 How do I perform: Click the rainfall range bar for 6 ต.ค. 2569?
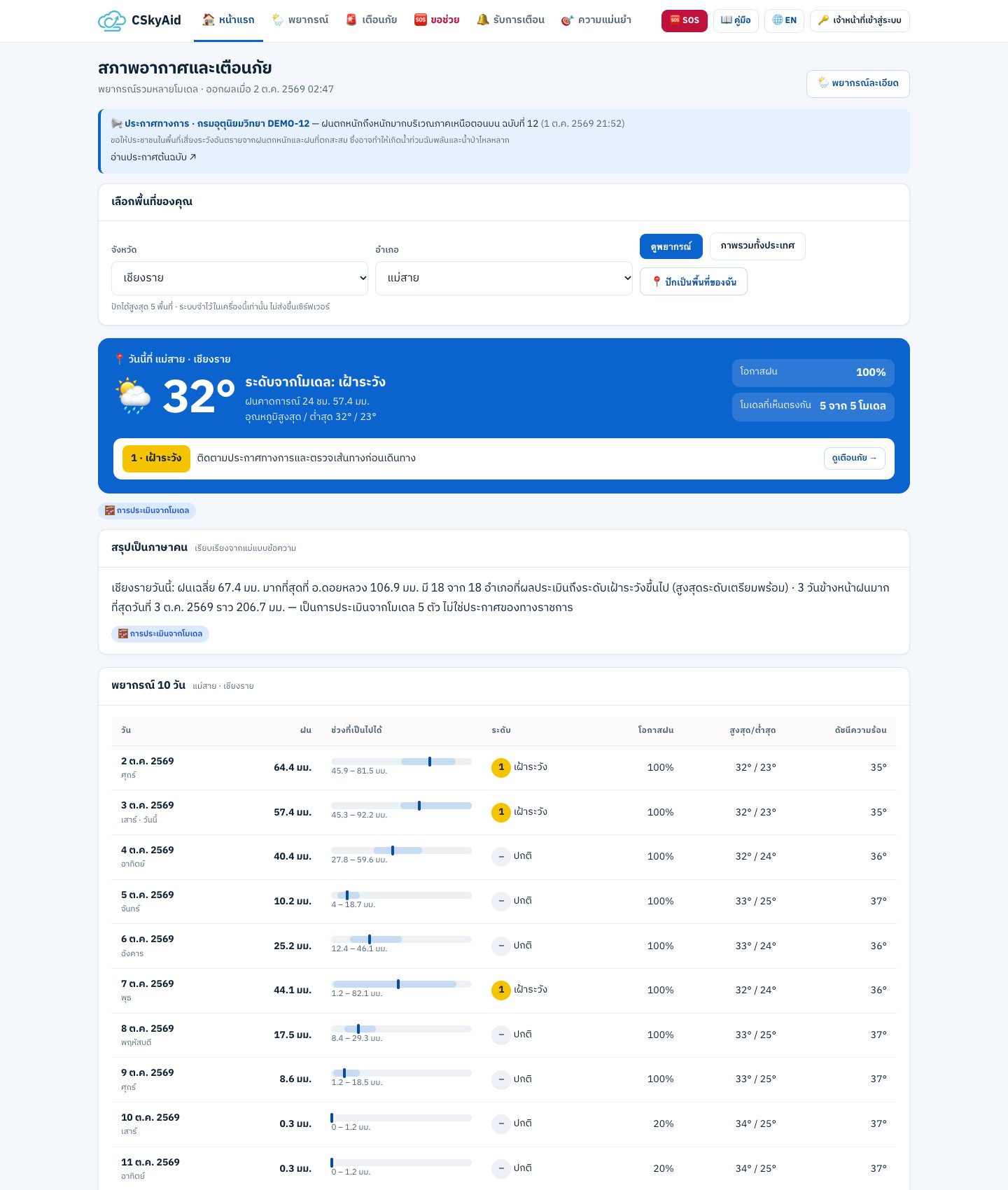point(402,939)
